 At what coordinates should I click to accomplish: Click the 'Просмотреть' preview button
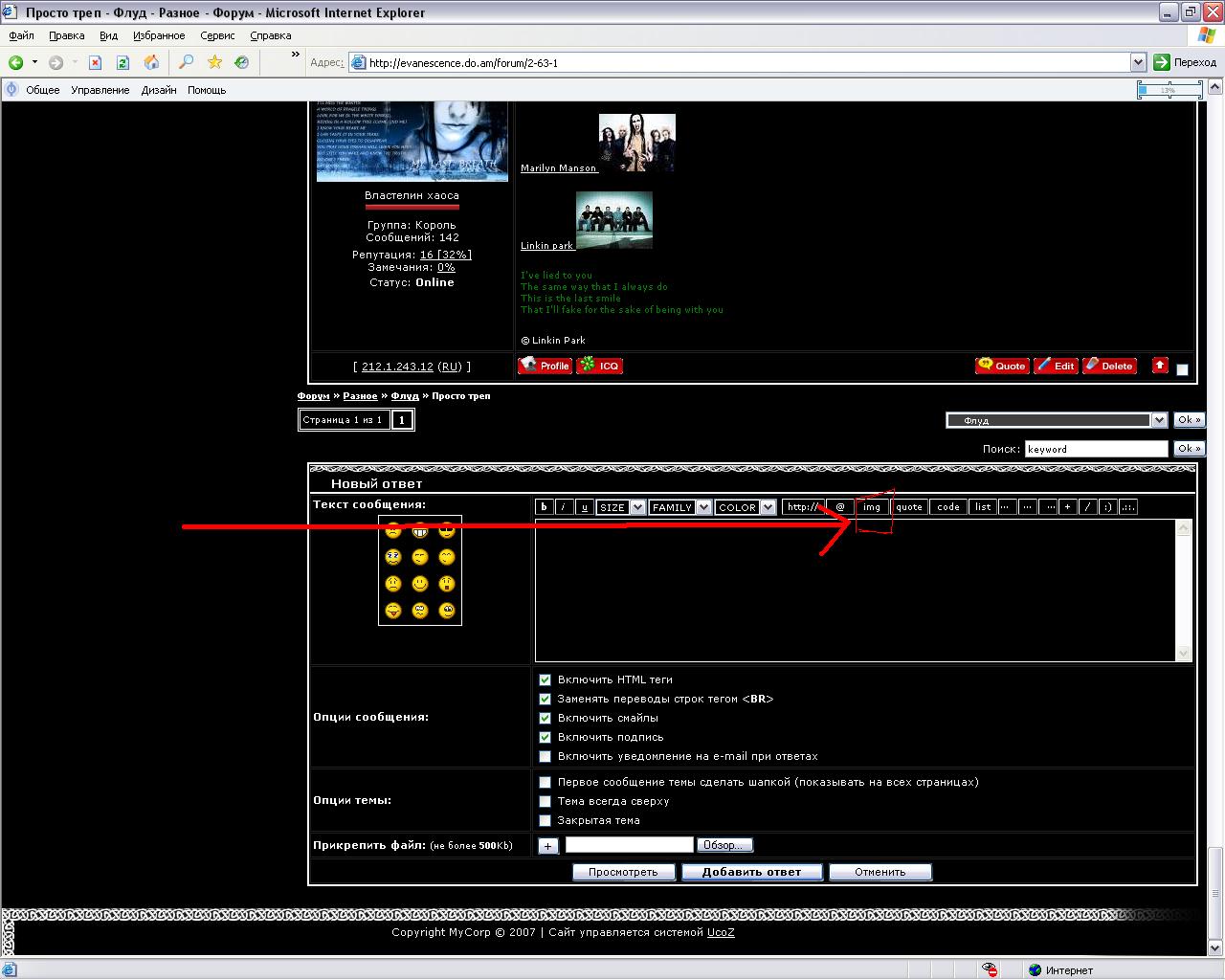click(x=623, y=872)
